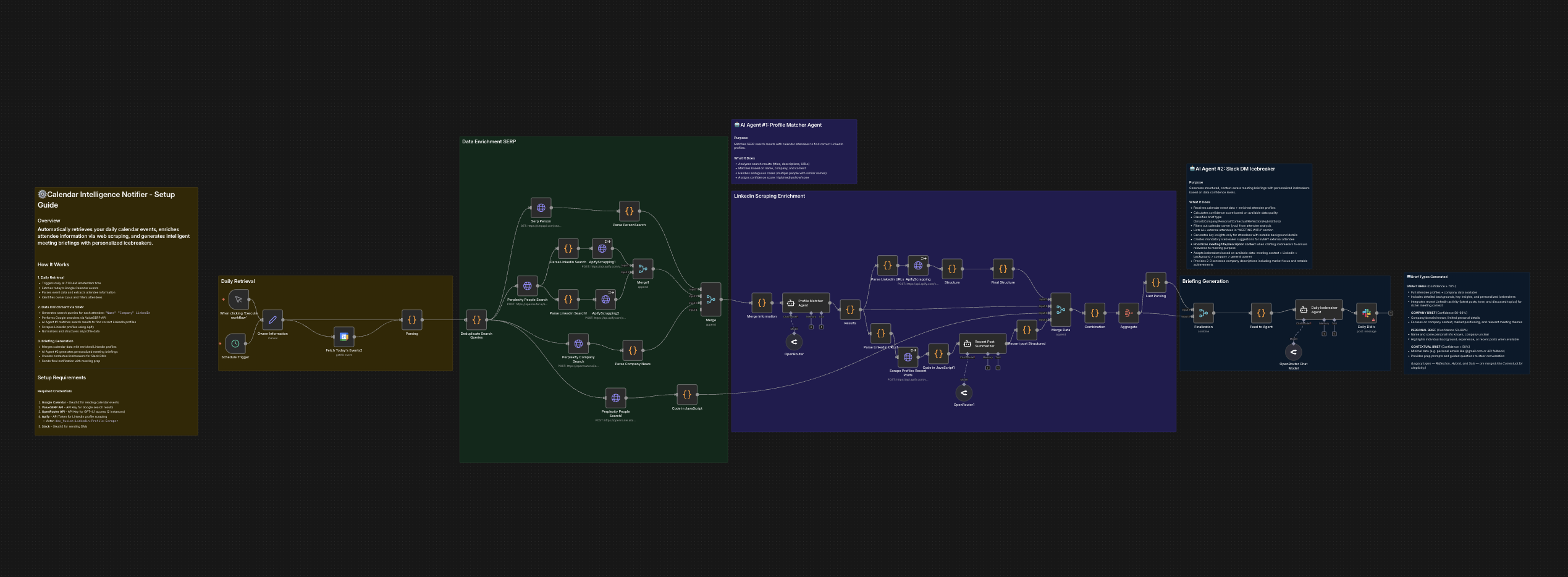Select the Deduplicate Search Queries code node
Screen dimensions: 1568x577
476,320
